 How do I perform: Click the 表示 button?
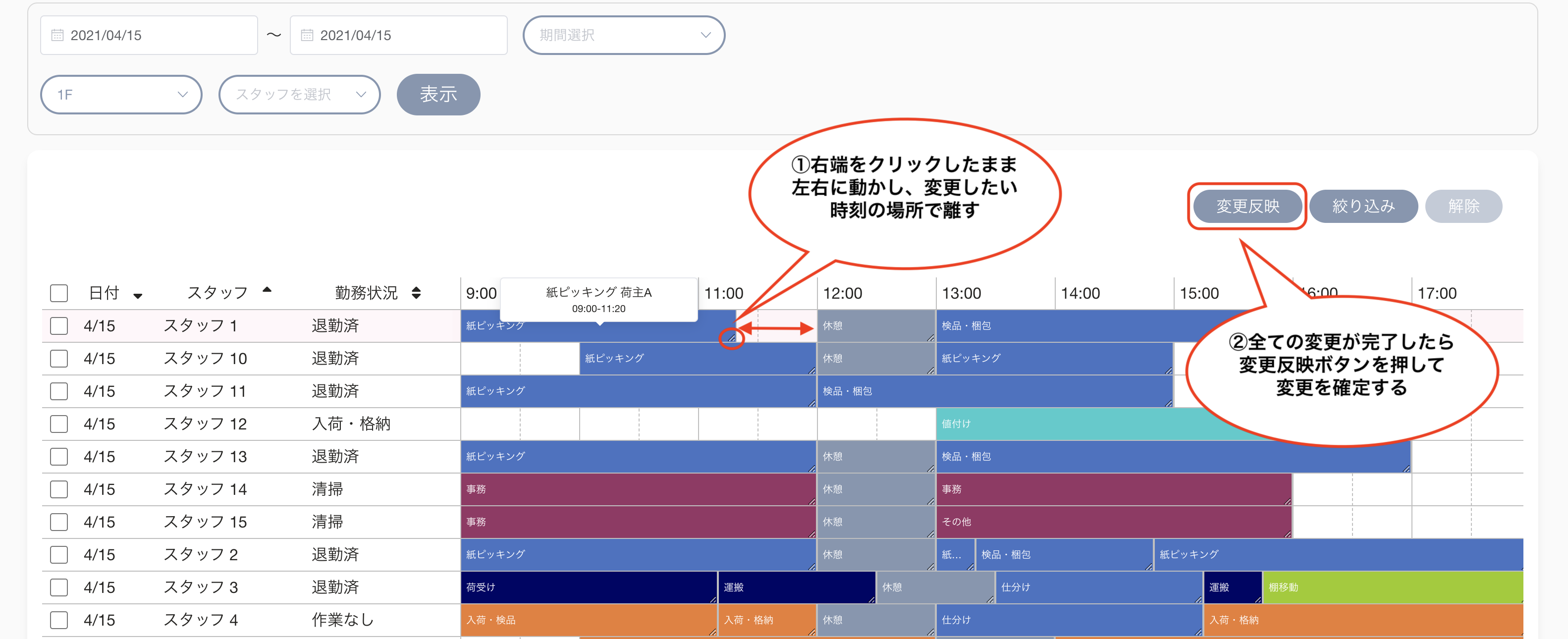tap(438, 94)
